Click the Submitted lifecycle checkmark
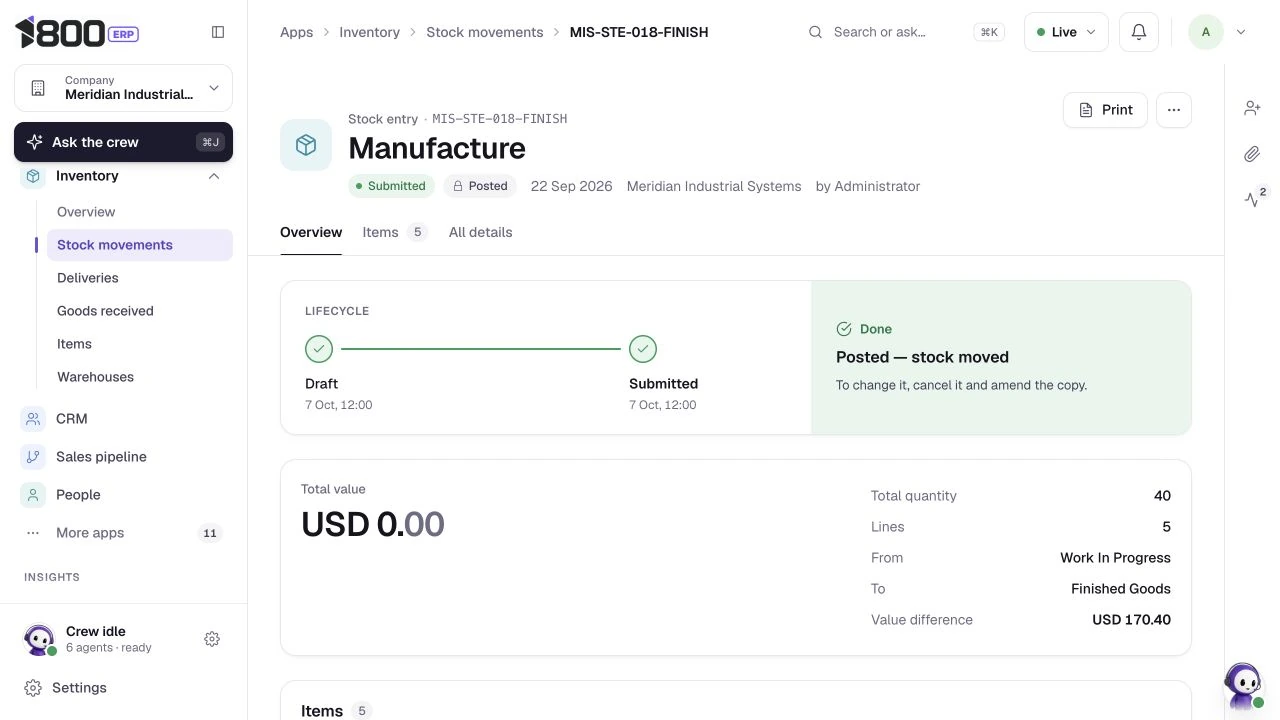The image size is (1280, 720). pos(643,349)
